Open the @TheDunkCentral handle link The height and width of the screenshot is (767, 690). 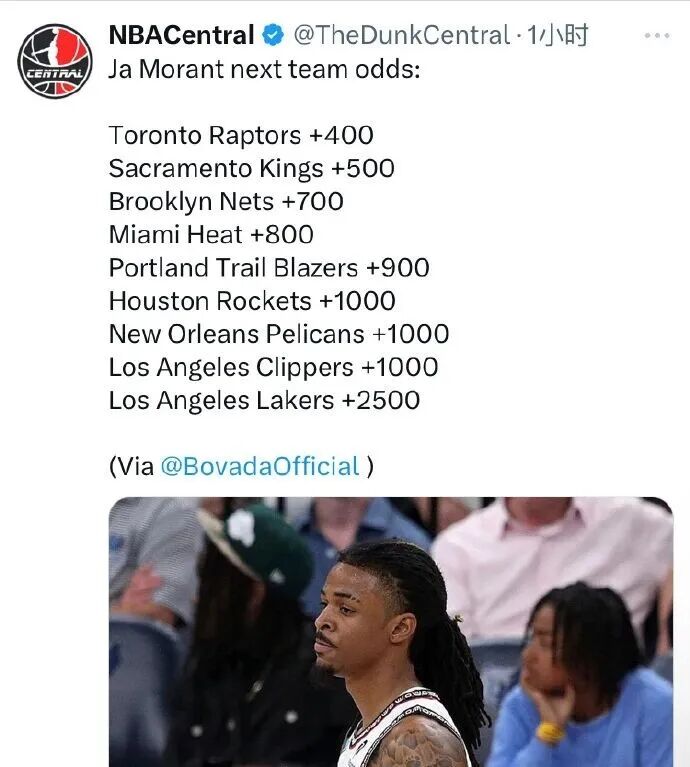tap(401, 36)
